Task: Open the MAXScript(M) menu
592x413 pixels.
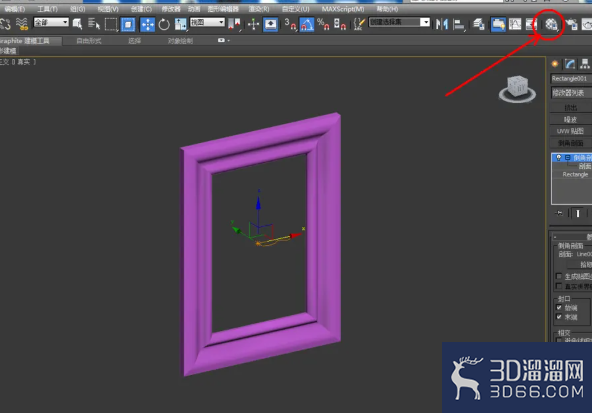Action: point(342,9)
